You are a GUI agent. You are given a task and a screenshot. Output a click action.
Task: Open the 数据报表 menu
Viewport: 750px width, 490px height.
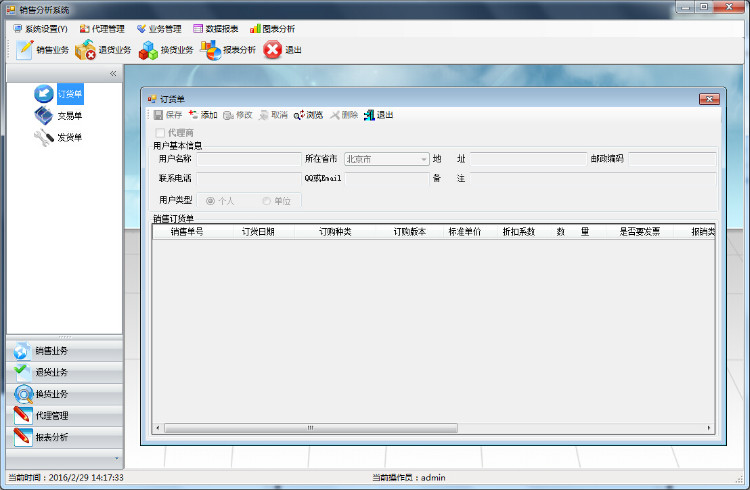coord(215,29)
